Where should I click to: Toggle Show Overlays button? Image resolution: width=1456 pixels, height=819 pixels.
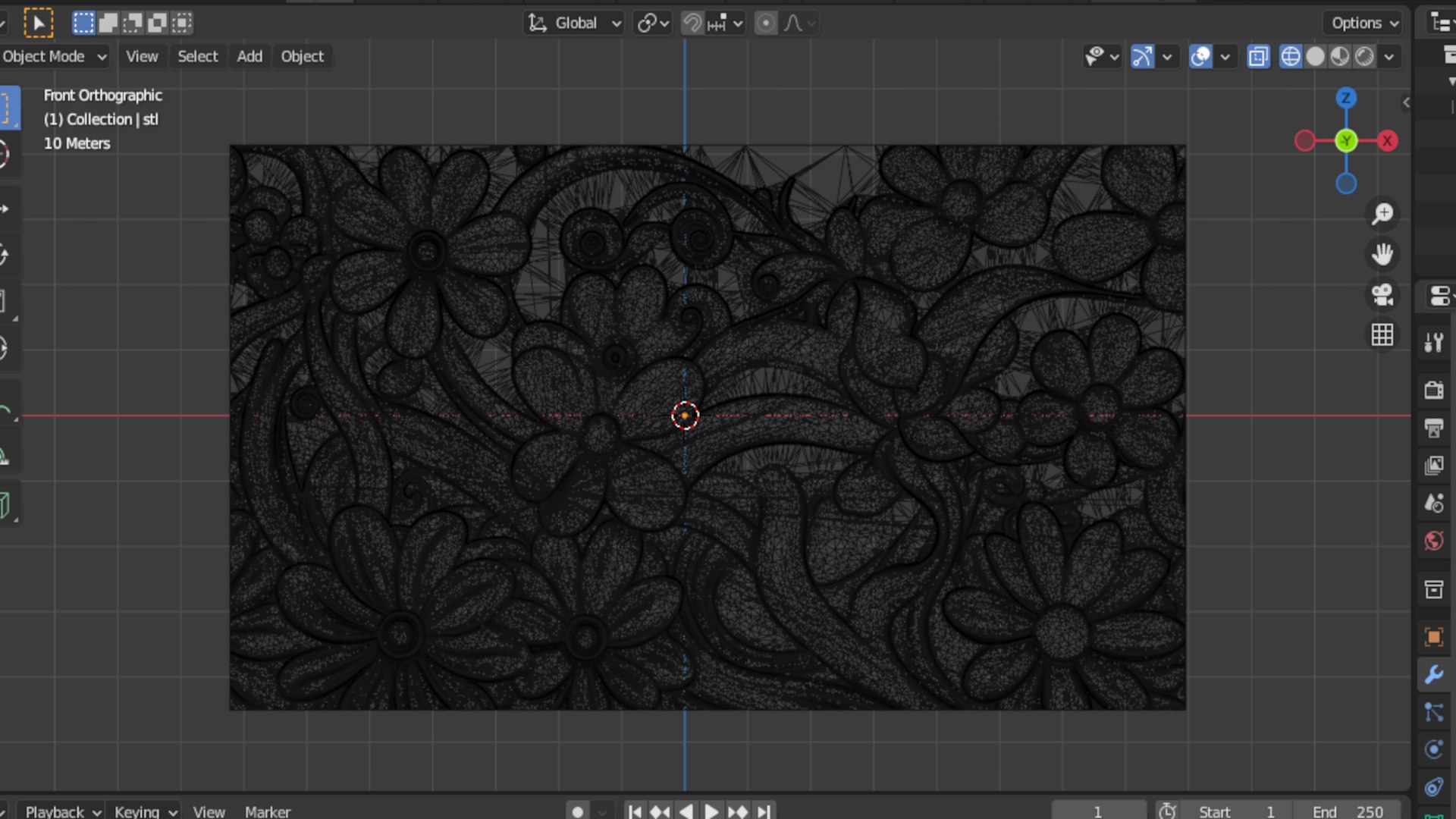[1200, 57]
